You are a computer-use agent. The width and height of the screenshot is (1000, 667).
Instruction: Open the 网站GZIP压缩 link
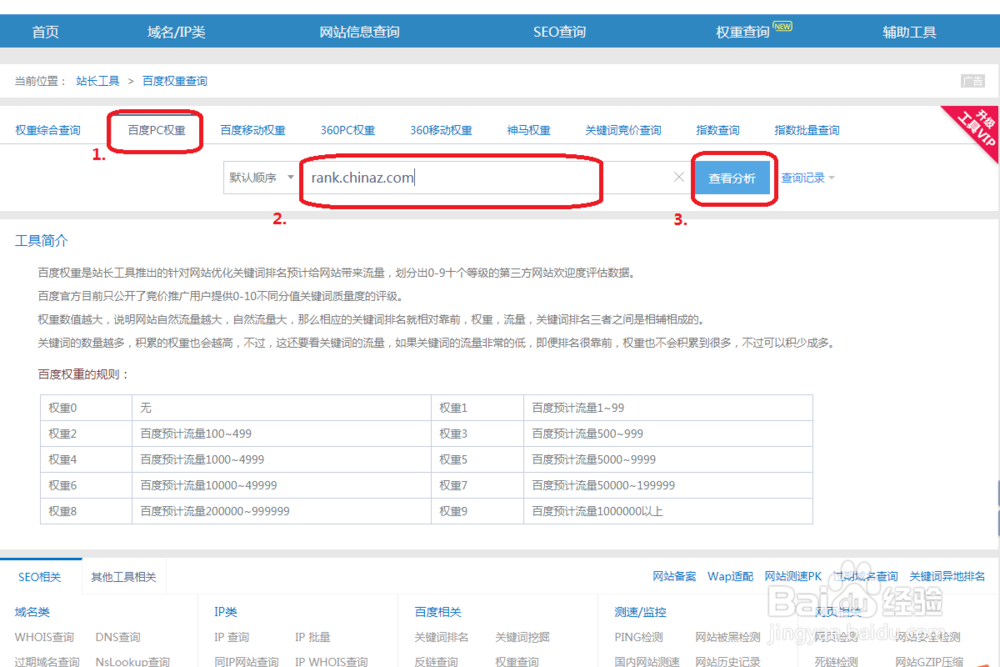point(929,661)
